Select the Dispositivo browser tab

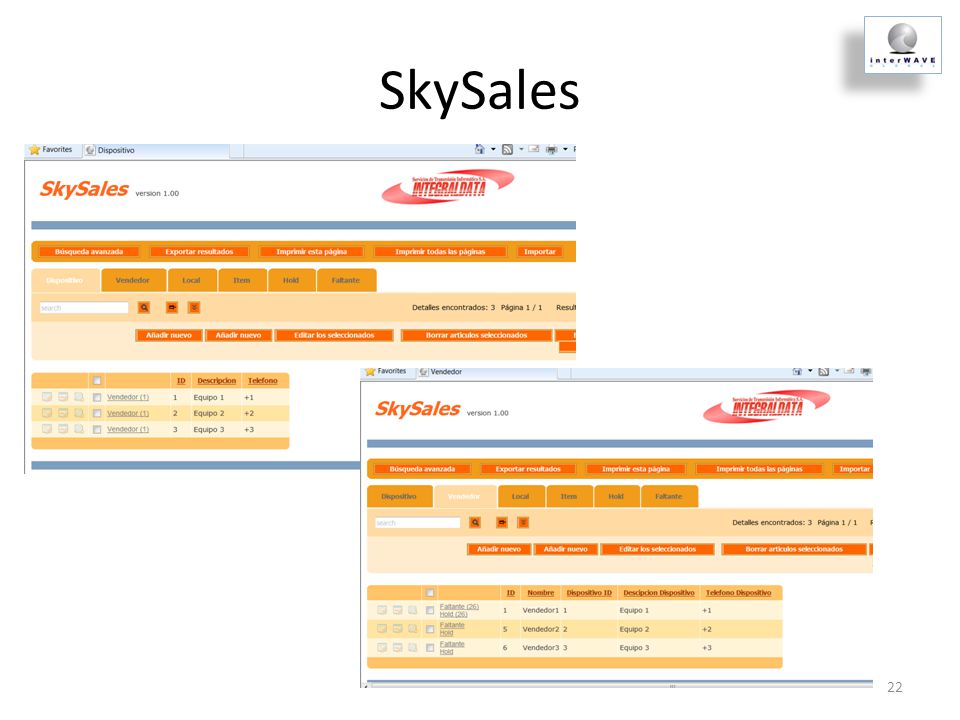pos(156,150)
